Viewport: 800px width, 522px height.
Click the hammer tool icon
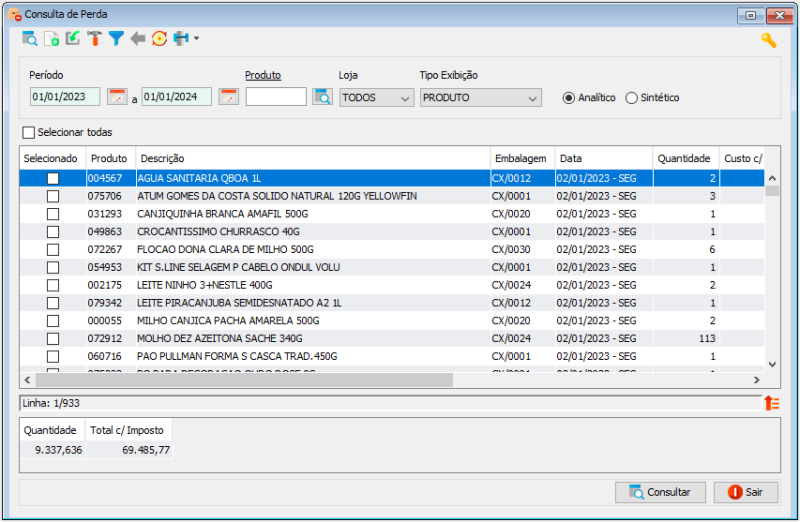pos(94,39)
